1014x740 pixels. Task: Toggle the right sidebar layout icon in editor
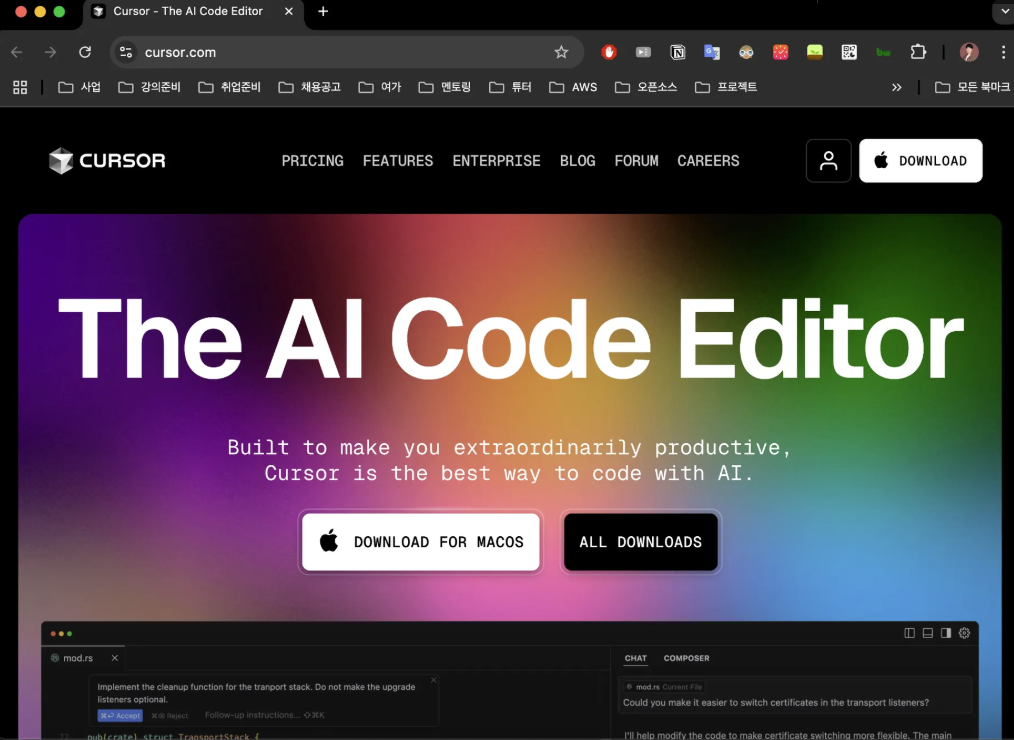pyautogui.click(x=945, y=633)
